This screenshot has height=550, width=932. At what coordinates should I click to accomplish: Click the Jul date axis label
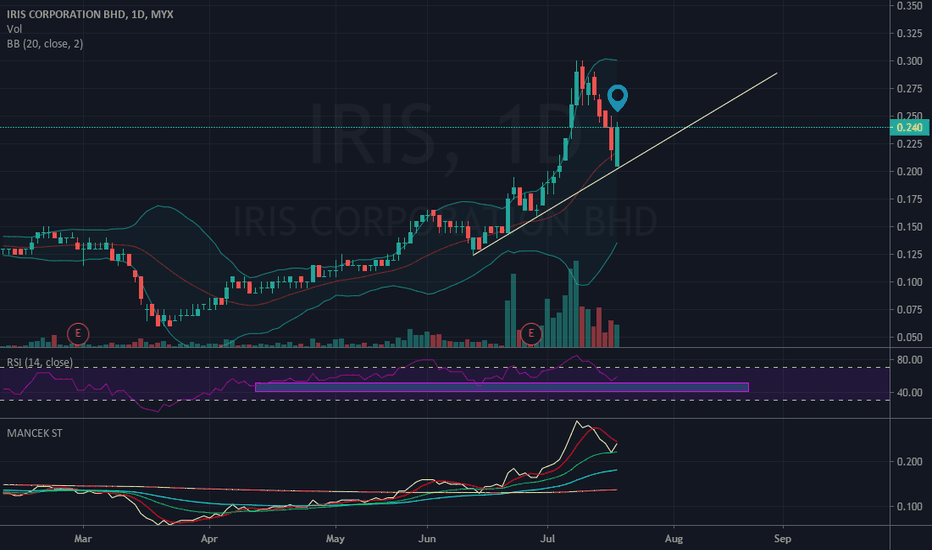tap(547, 539)
